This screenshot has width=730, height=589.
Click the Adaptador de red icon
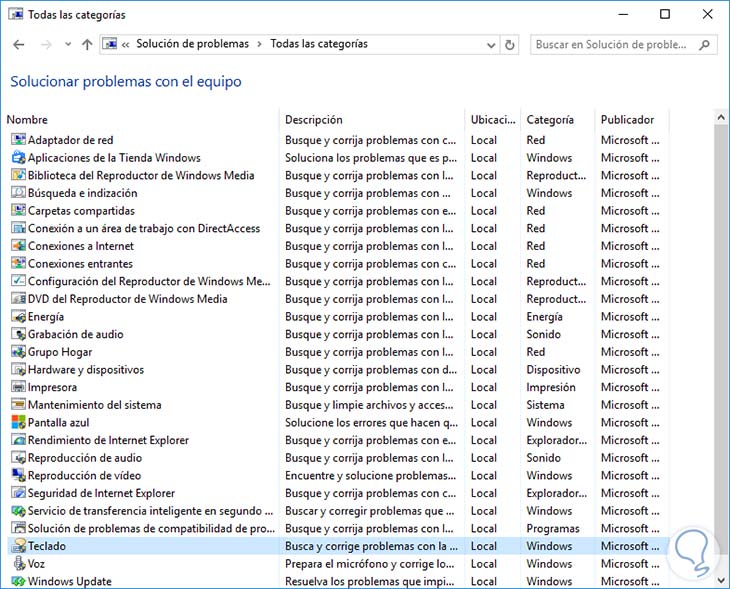pyautogui.click(x=18, y=140)
